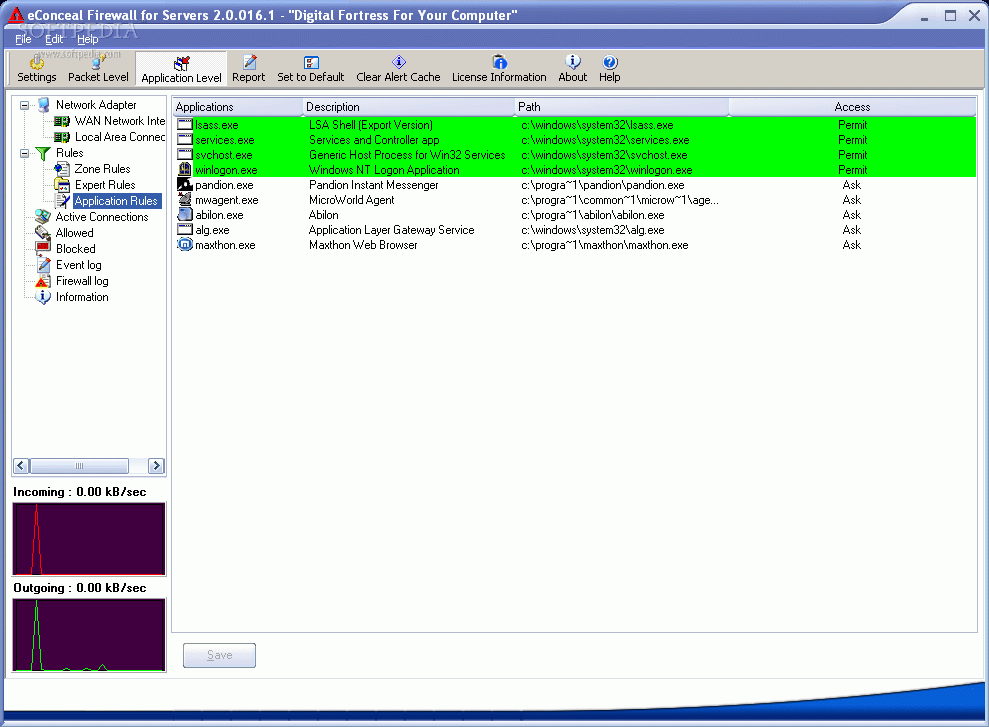Screen dimensions: 989x727
Task: Sort by the Path column header
Action: point(621,107)
